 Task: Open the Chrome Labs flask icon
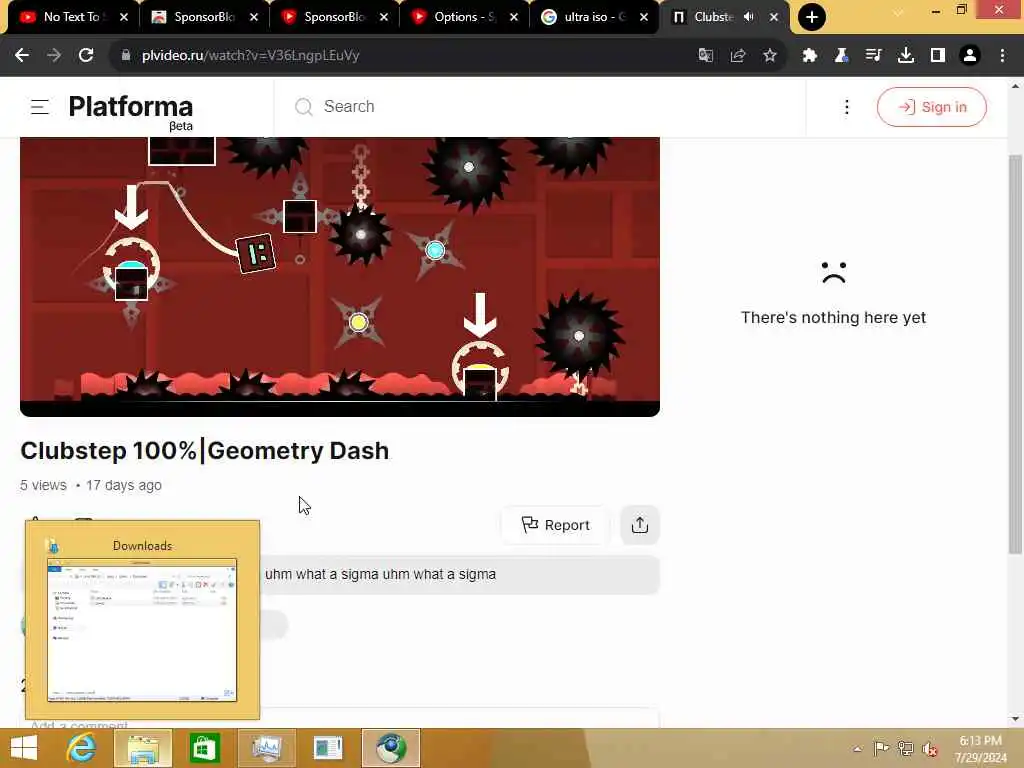click(842, 56)
